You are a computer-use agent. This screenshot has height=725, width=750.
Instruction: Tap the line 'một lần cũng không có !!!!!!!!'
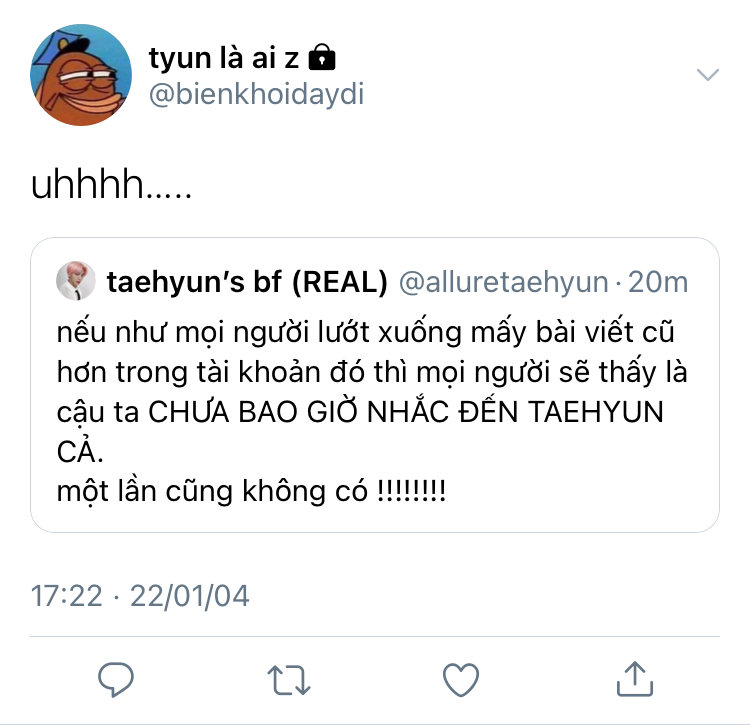pyautogui.click(x=251, y=491)
